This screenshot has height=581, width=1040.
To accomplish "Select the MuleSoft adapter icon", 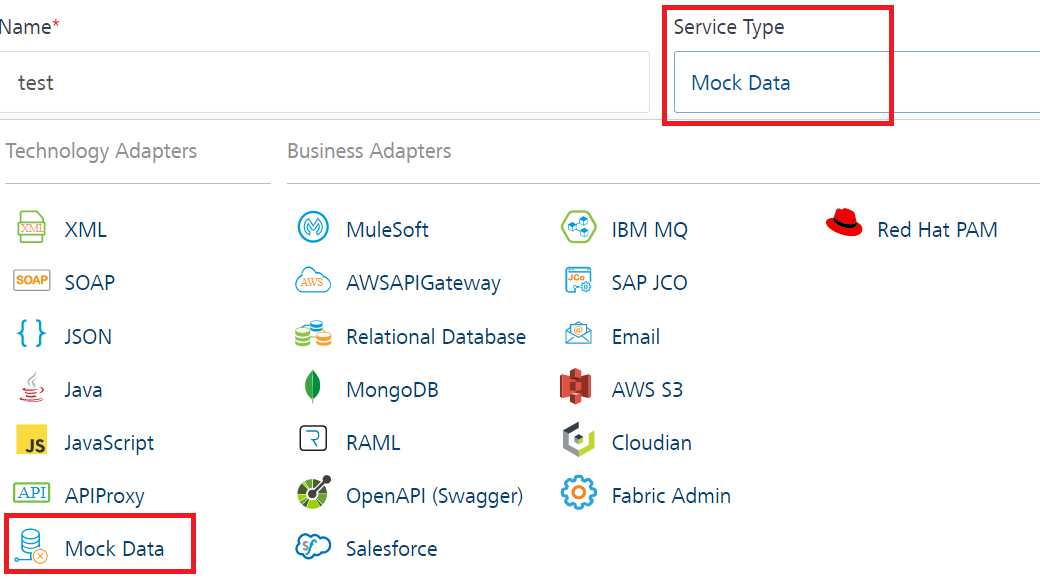I will 313,228.
